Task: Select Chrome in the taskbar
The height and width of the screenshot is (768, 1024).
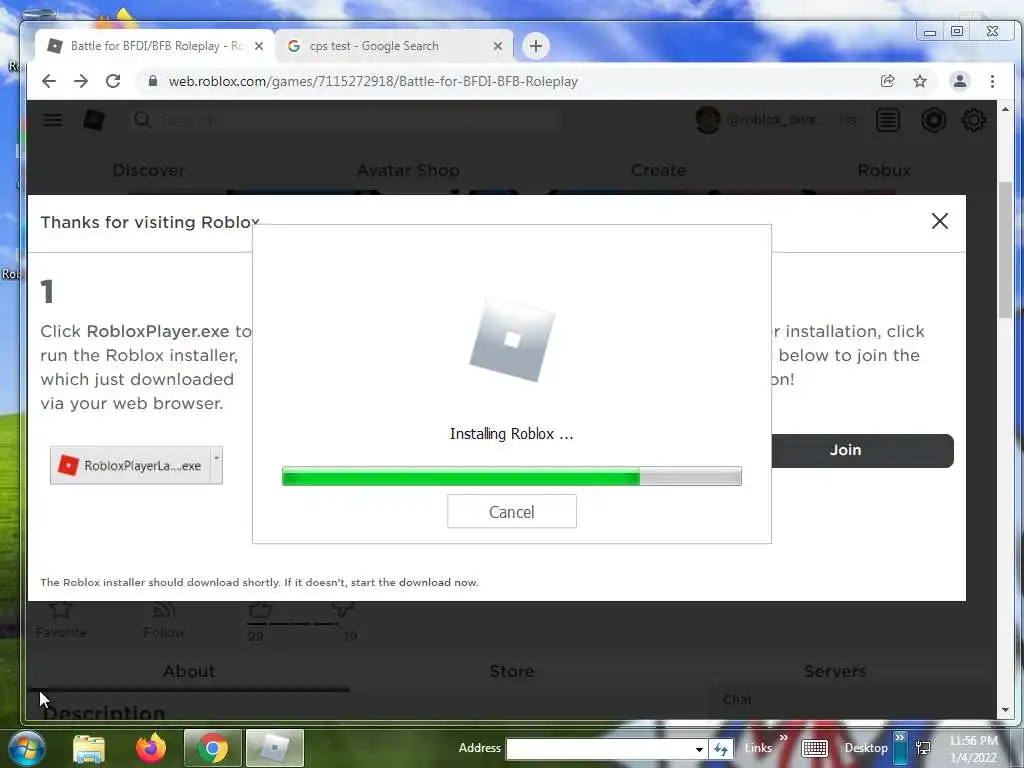Action: (212, 748)
